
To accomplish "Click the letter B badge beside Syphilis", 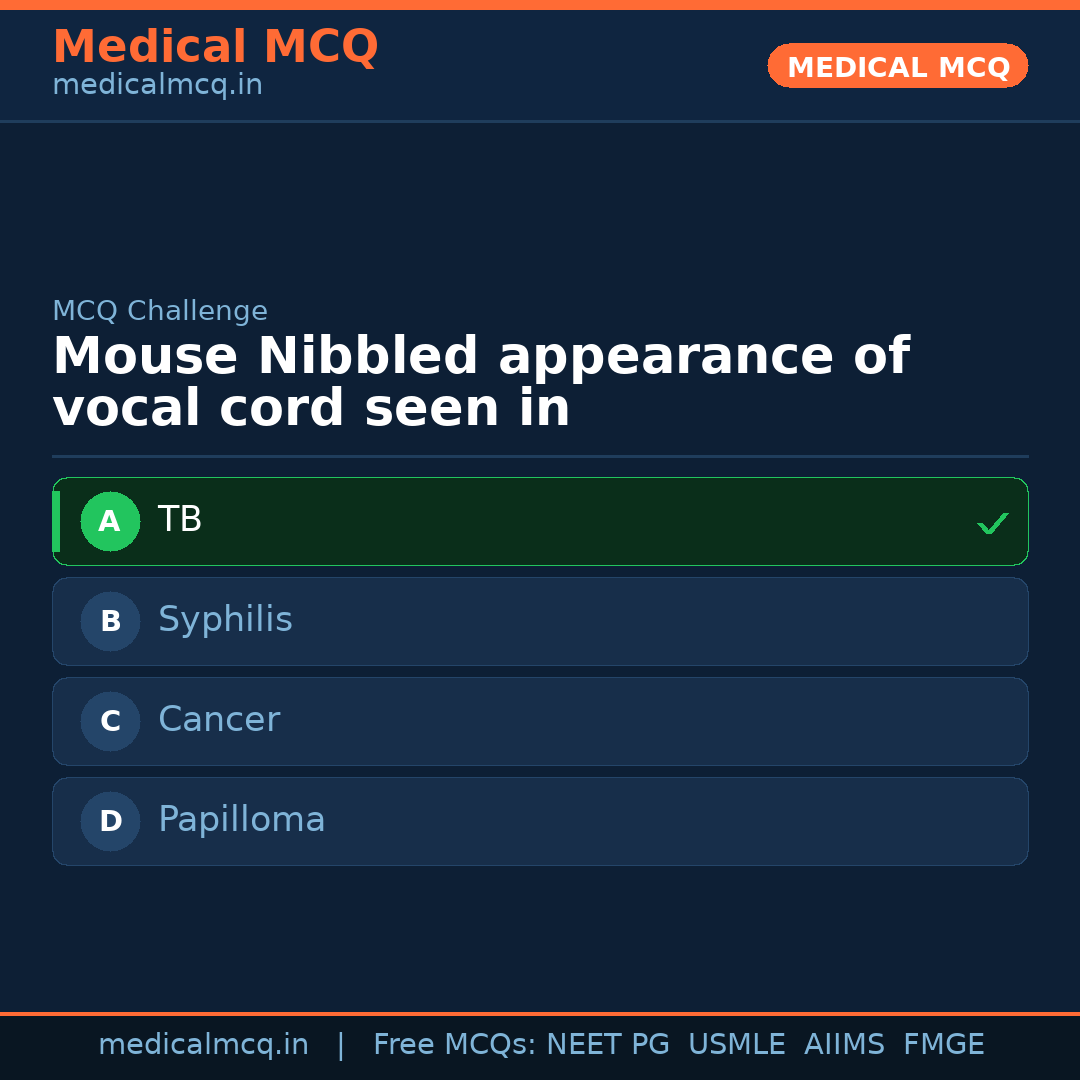I will [x=110, y=621].
